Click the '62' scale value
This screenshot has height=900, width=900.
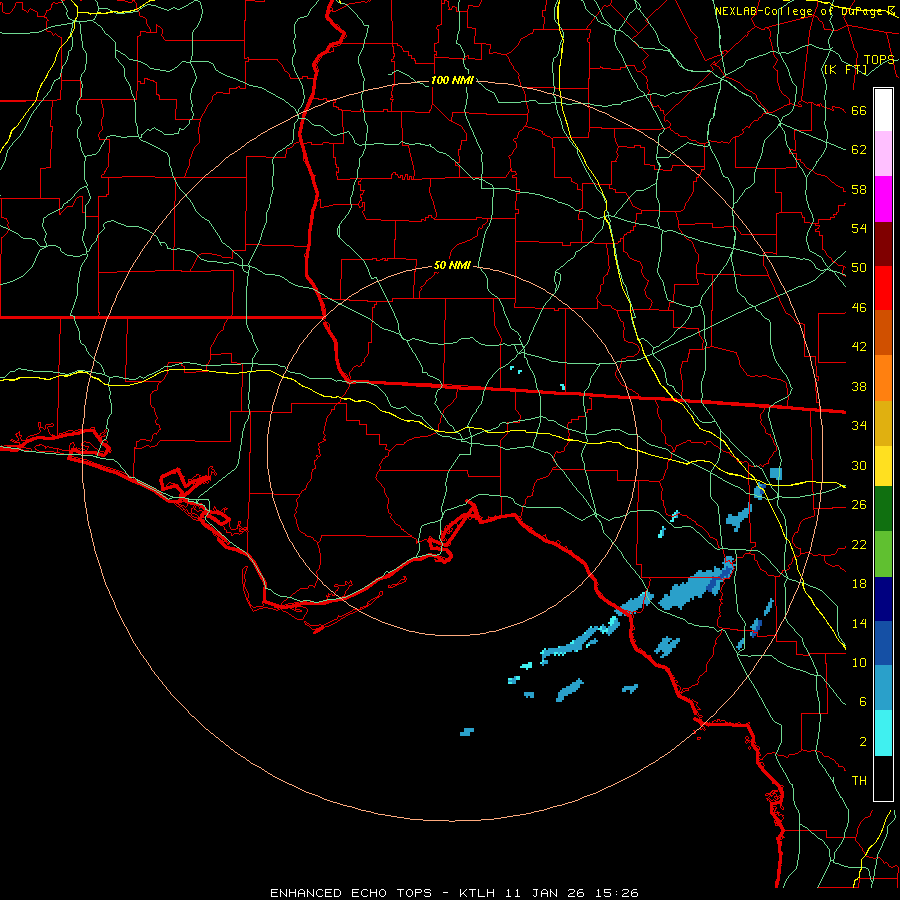(x=859, y=150)
